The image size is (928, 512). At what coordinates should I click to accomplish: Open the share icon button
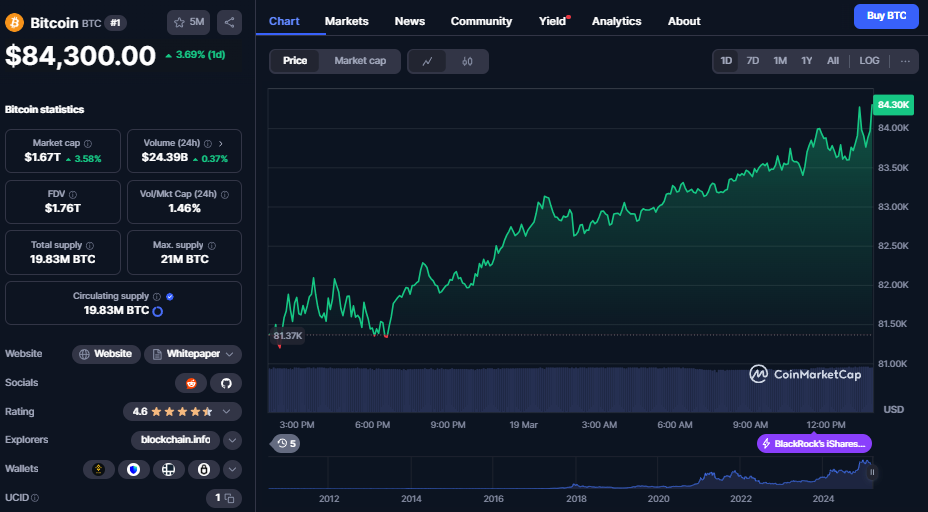(229, 22)
